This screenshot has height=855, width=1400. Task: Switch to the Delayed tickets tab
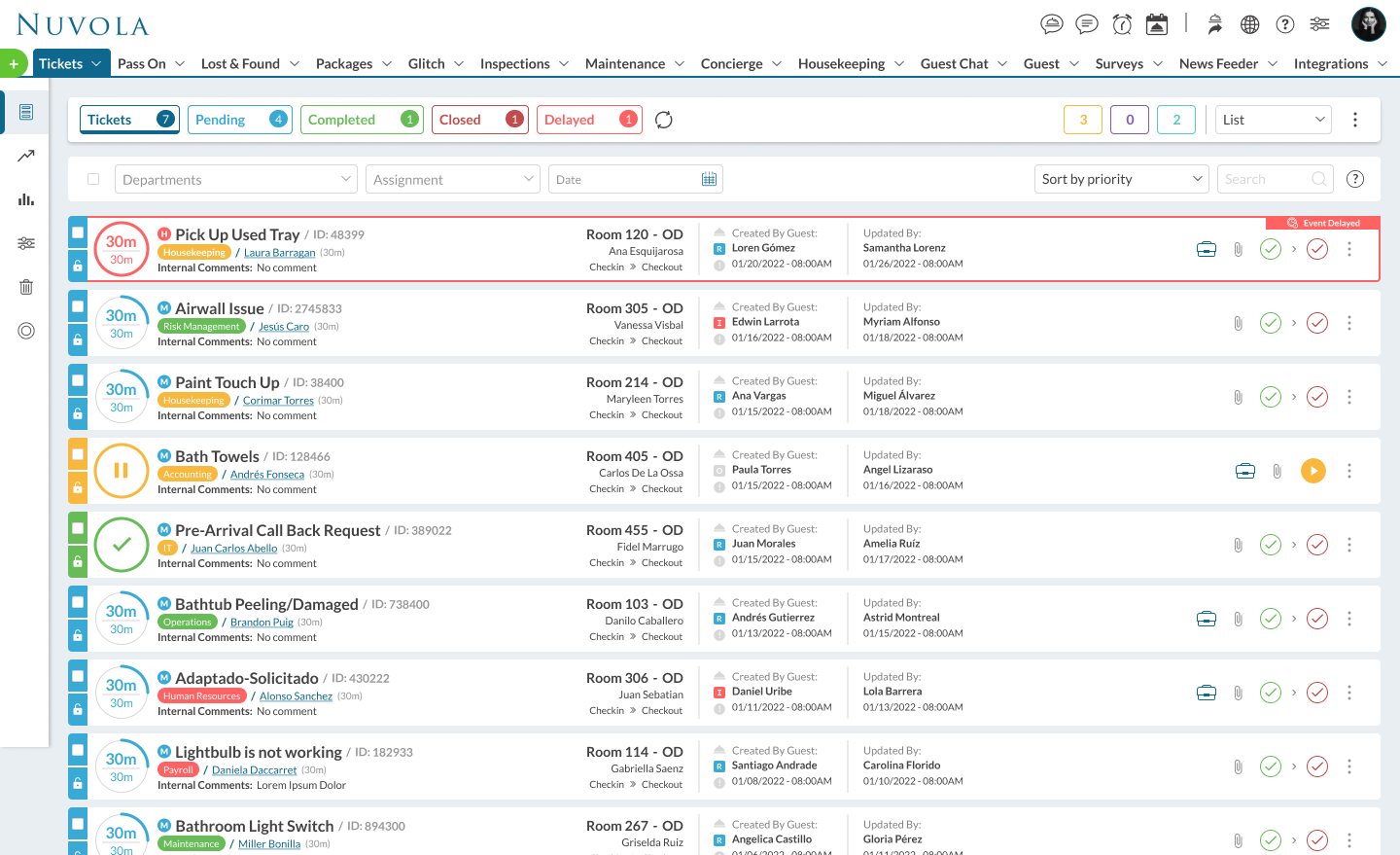pos(588,120)
